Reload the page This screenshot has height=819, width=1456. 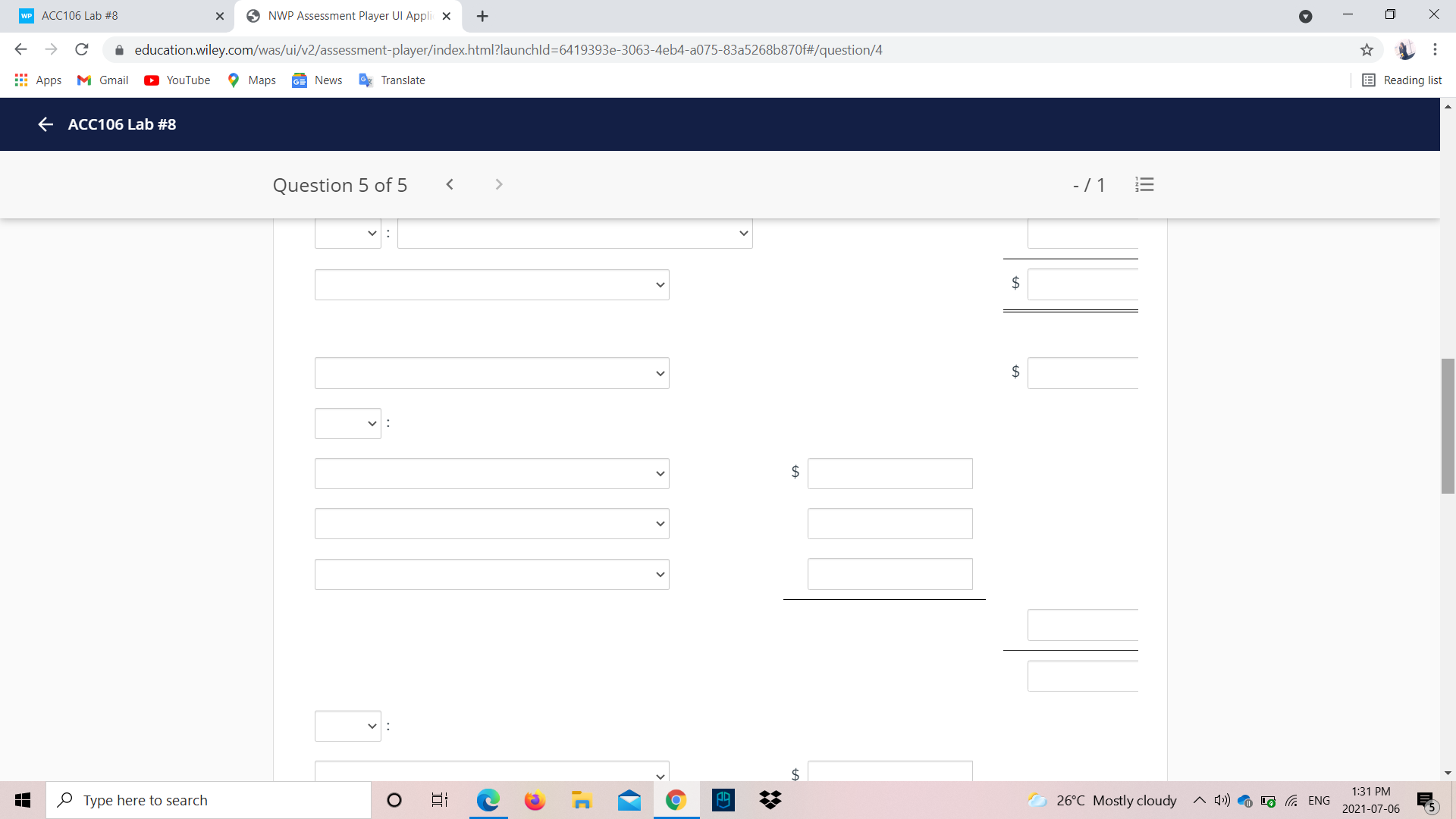(82, 50)
